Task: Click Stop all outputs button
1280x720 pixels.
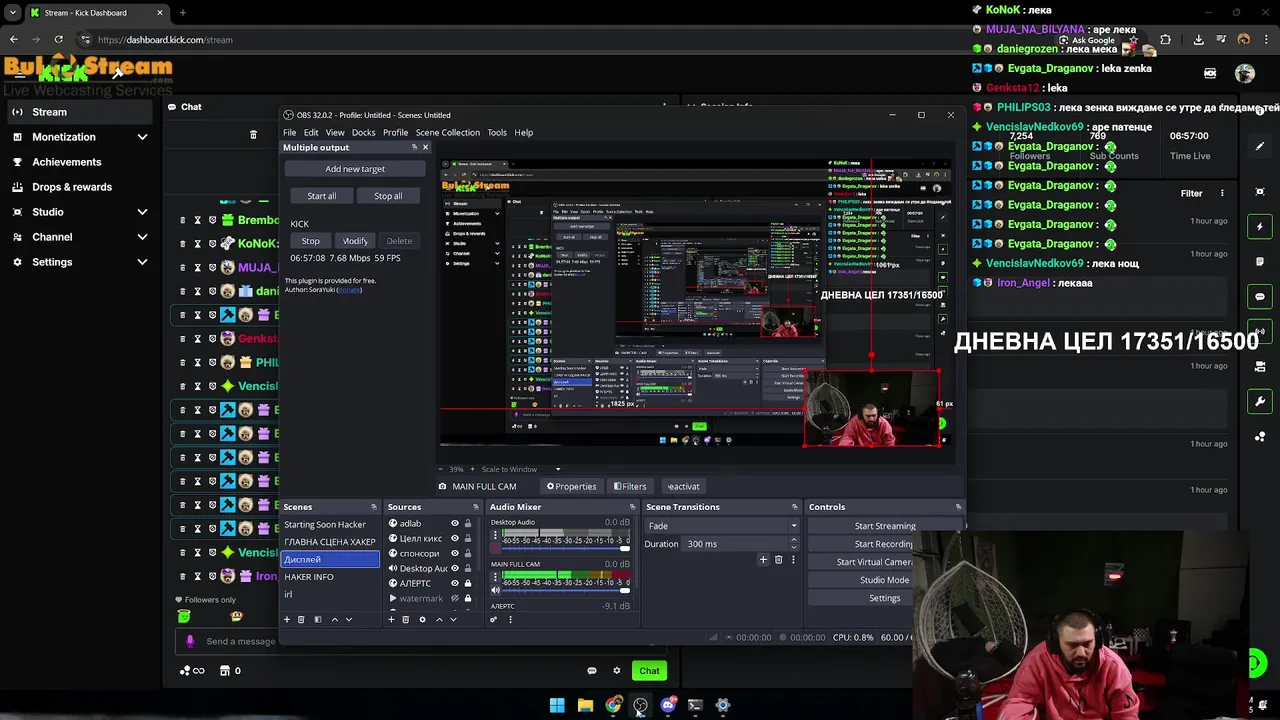Action: [x=388, y=196]
